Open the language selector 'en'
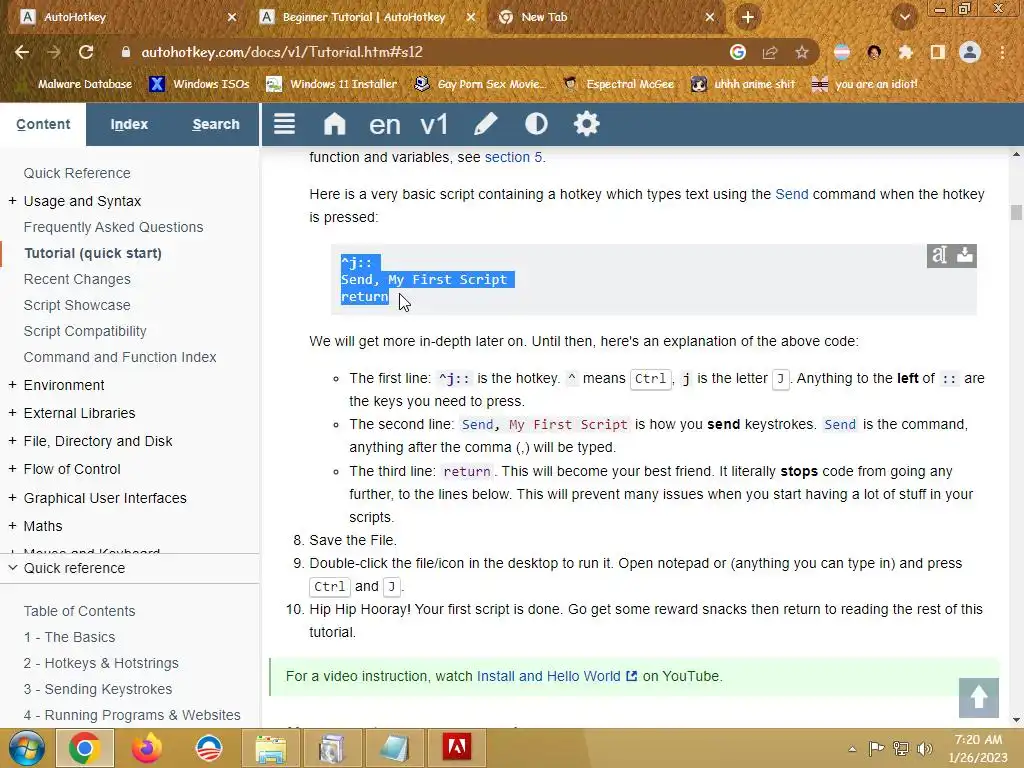This screenshot has height=768, width=1024. tap(385, 124)
